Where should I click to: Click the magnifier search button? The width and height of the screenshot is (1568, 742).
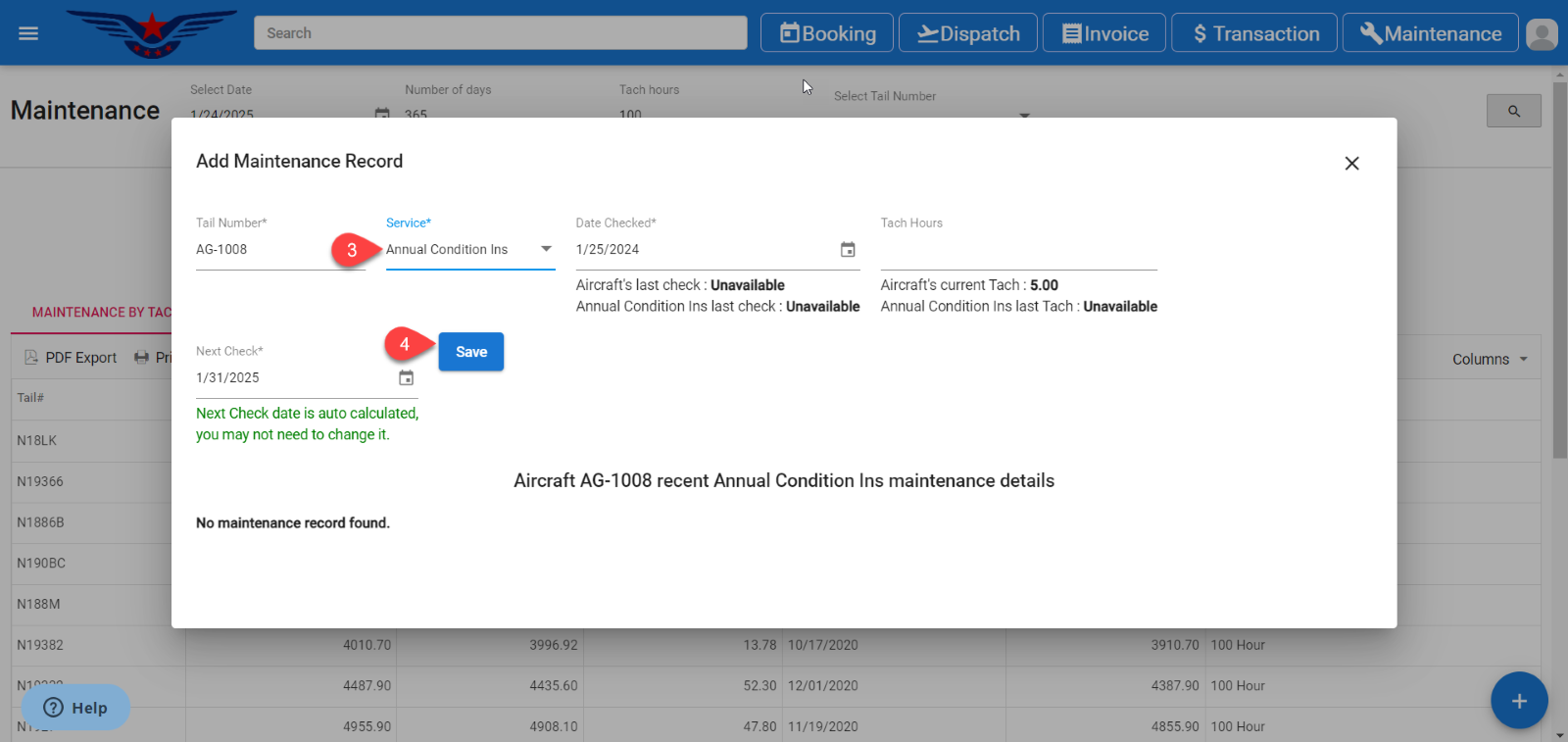click(1513, 111)
